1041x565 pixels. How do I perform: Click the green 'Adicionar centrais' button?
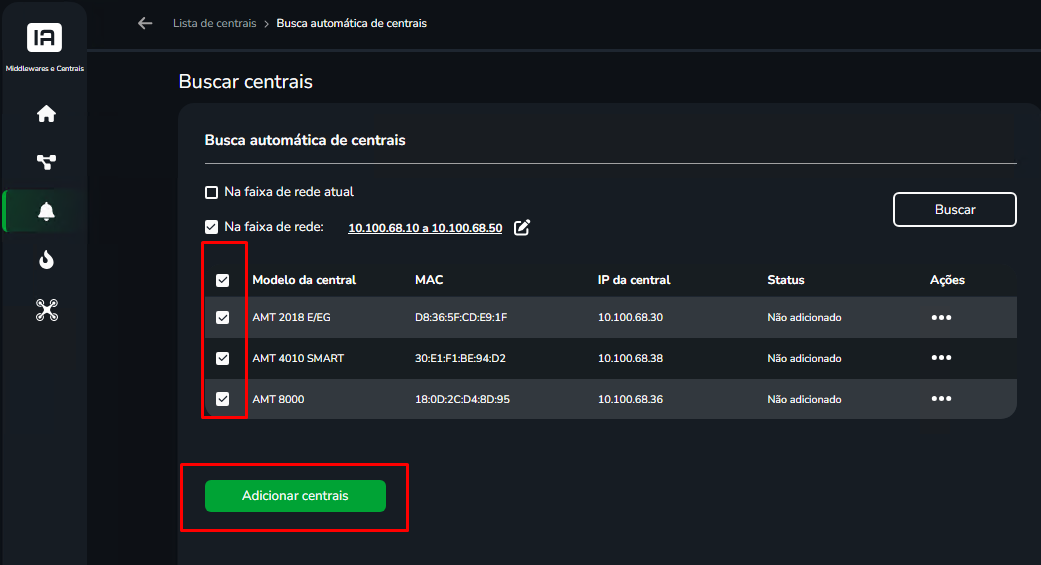tap(295, 496)
